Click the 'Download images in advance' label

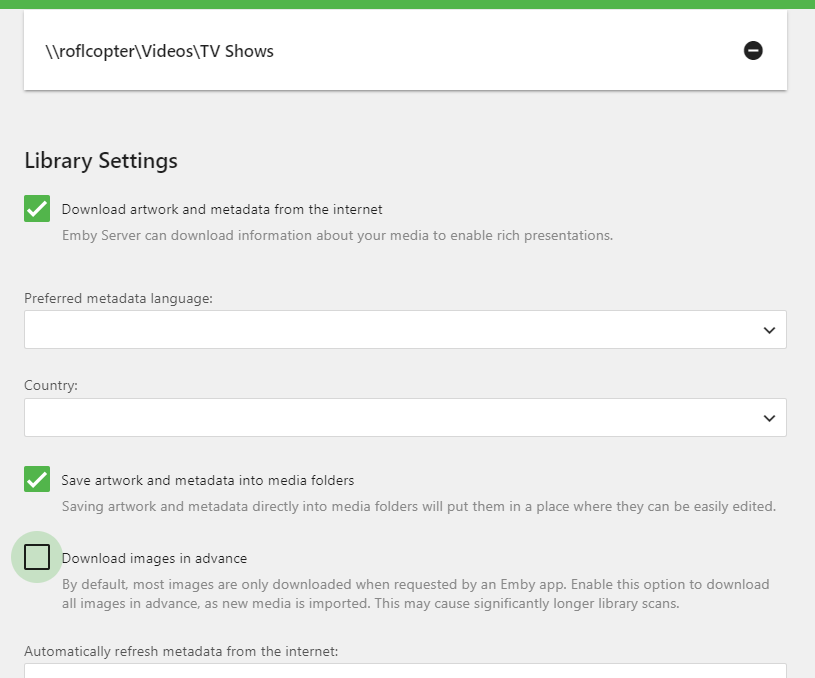[154, 558]
